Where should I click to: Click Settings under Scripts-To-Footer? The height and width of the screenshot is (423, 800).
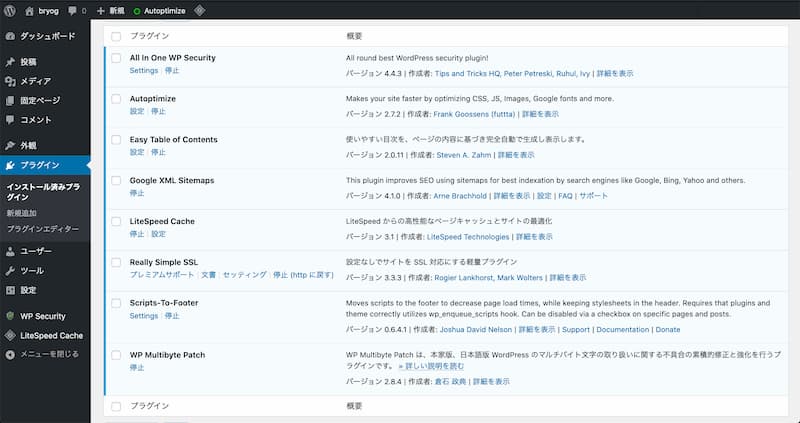(144, 316)
